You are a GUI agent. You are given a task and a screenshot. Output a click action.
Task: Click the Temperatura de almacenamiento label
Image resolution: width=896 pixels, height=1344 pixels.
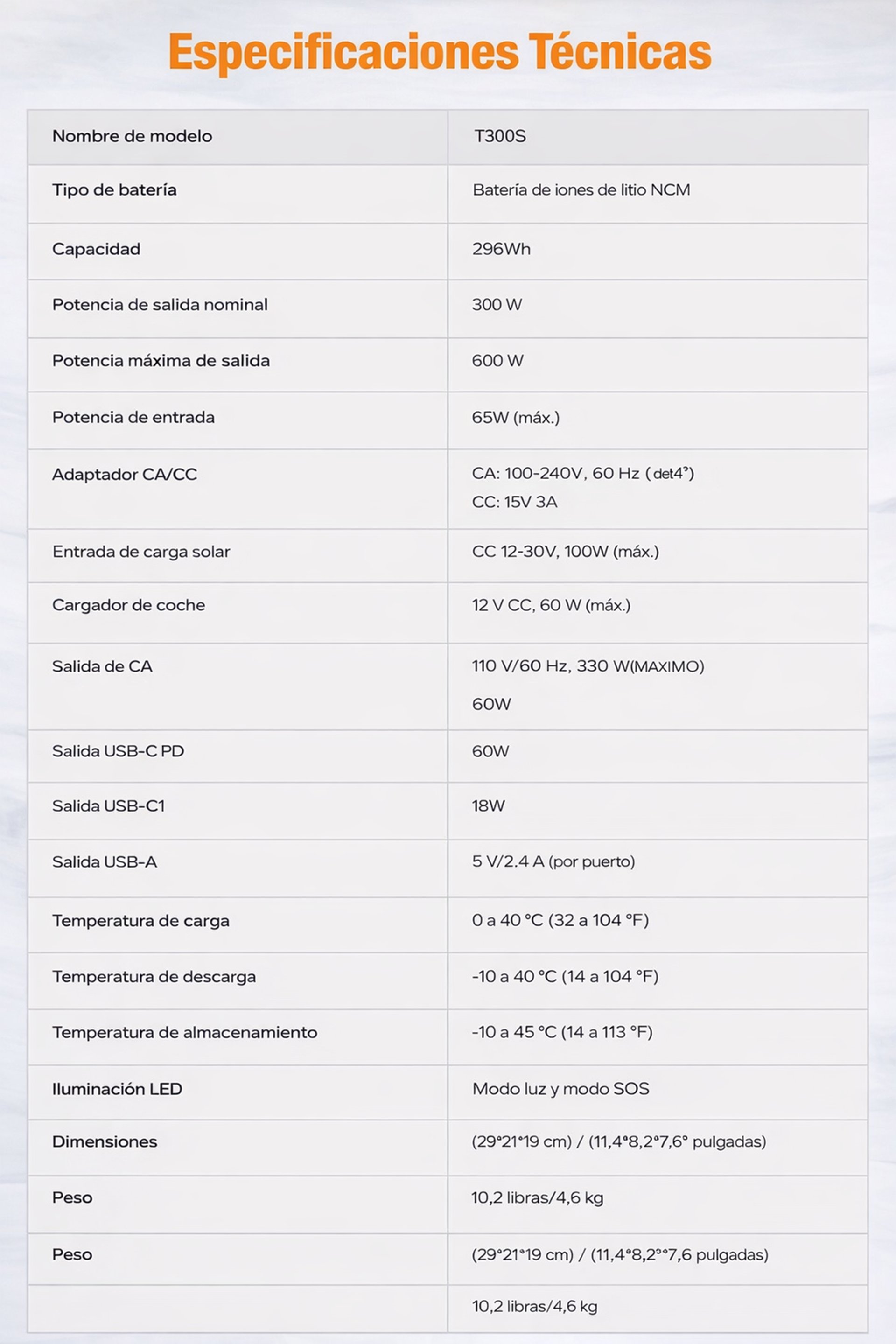(x=185, y=1032)
